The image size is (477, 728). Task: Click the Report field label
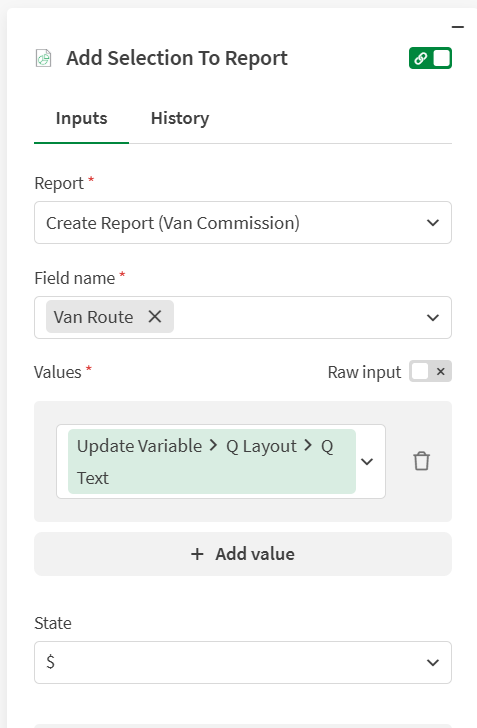tap(59, 183)
